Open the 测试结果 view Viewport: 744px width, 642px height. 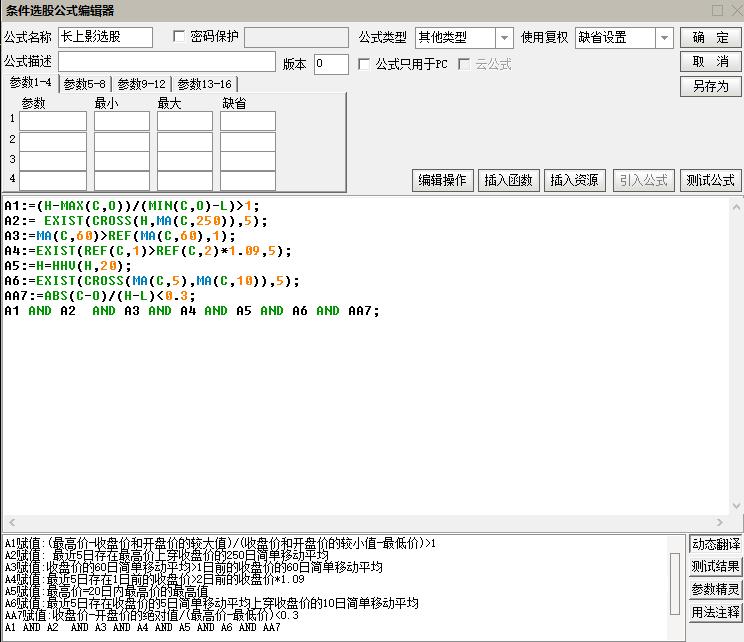[715, 567]
